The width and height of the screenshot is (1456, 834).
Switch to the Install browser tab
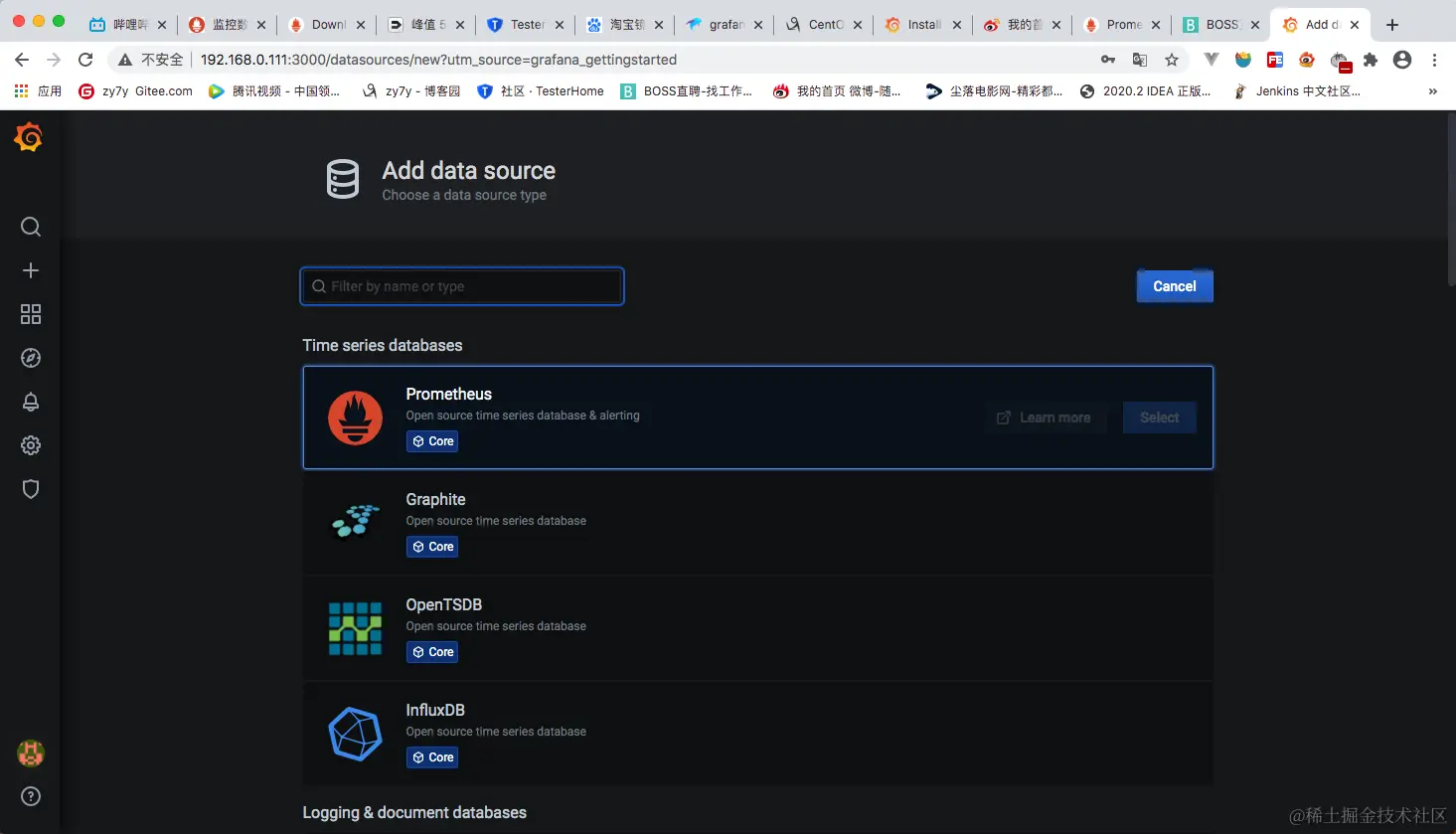921,25
